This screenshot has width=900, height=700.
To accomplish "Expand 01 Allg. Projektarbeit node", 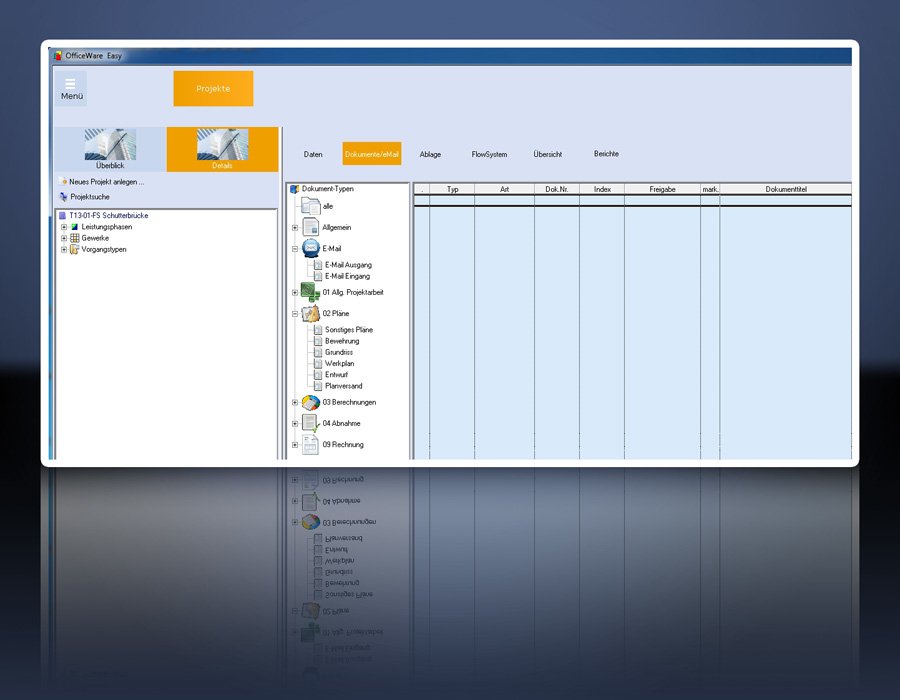I will tap(295, 293).
